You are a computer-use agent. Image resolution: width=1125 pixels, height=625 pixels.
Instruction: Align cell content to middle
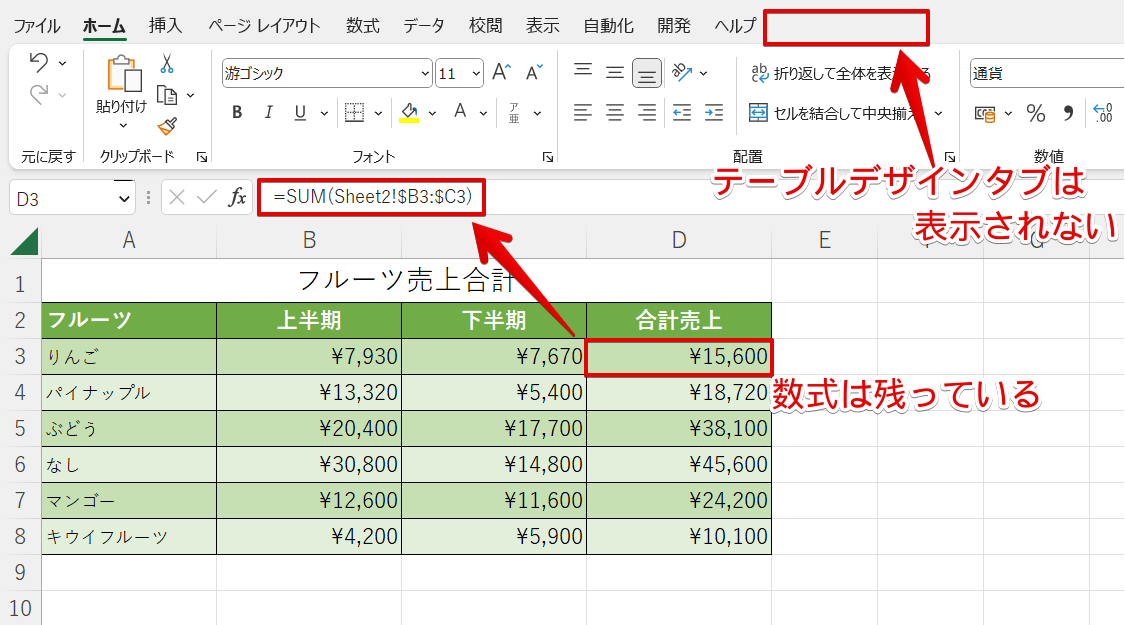pyautogui.click(x=615, y=72)
